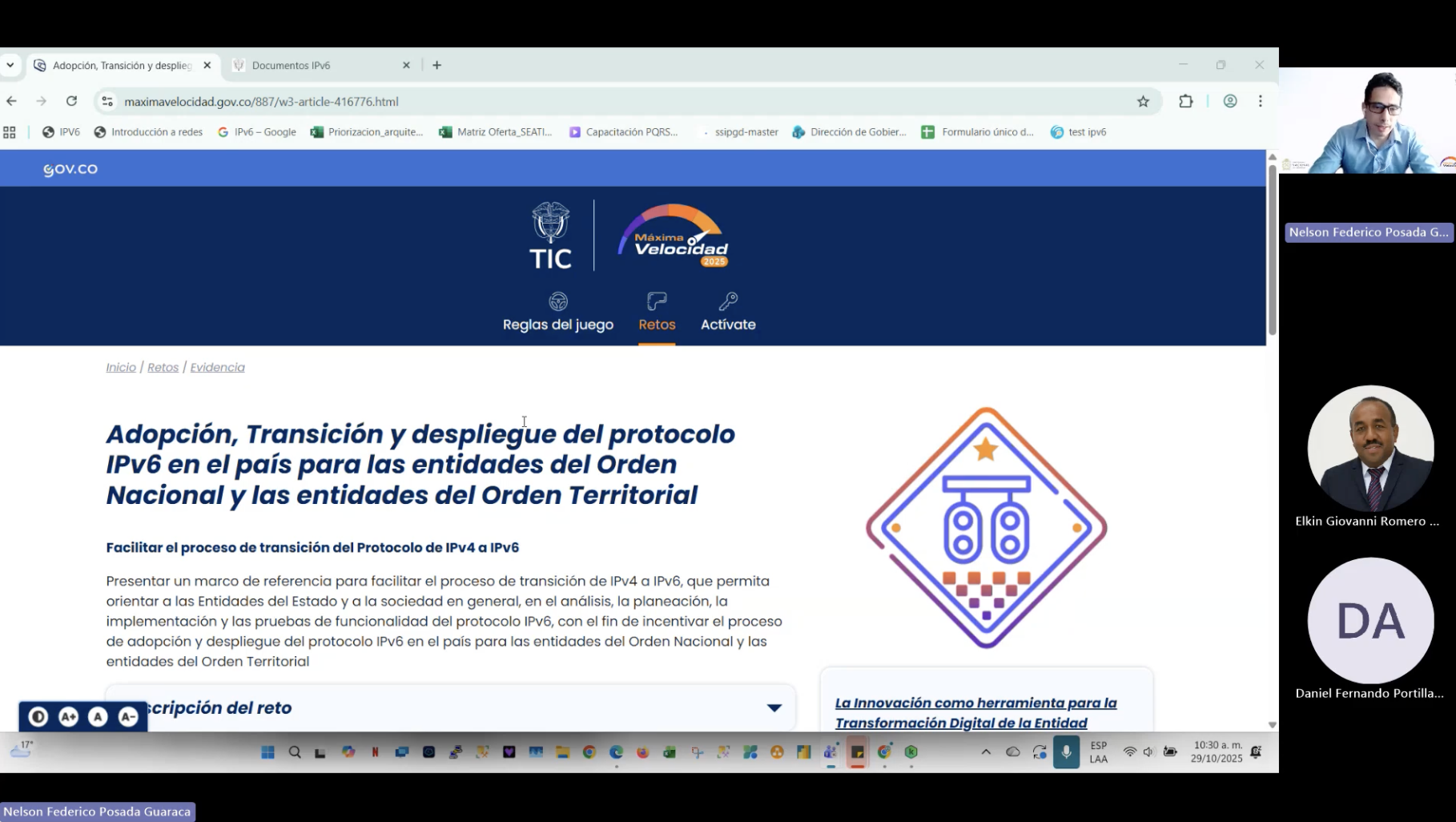
Task: Click the browser reload page icon
Action: point(72,101)
